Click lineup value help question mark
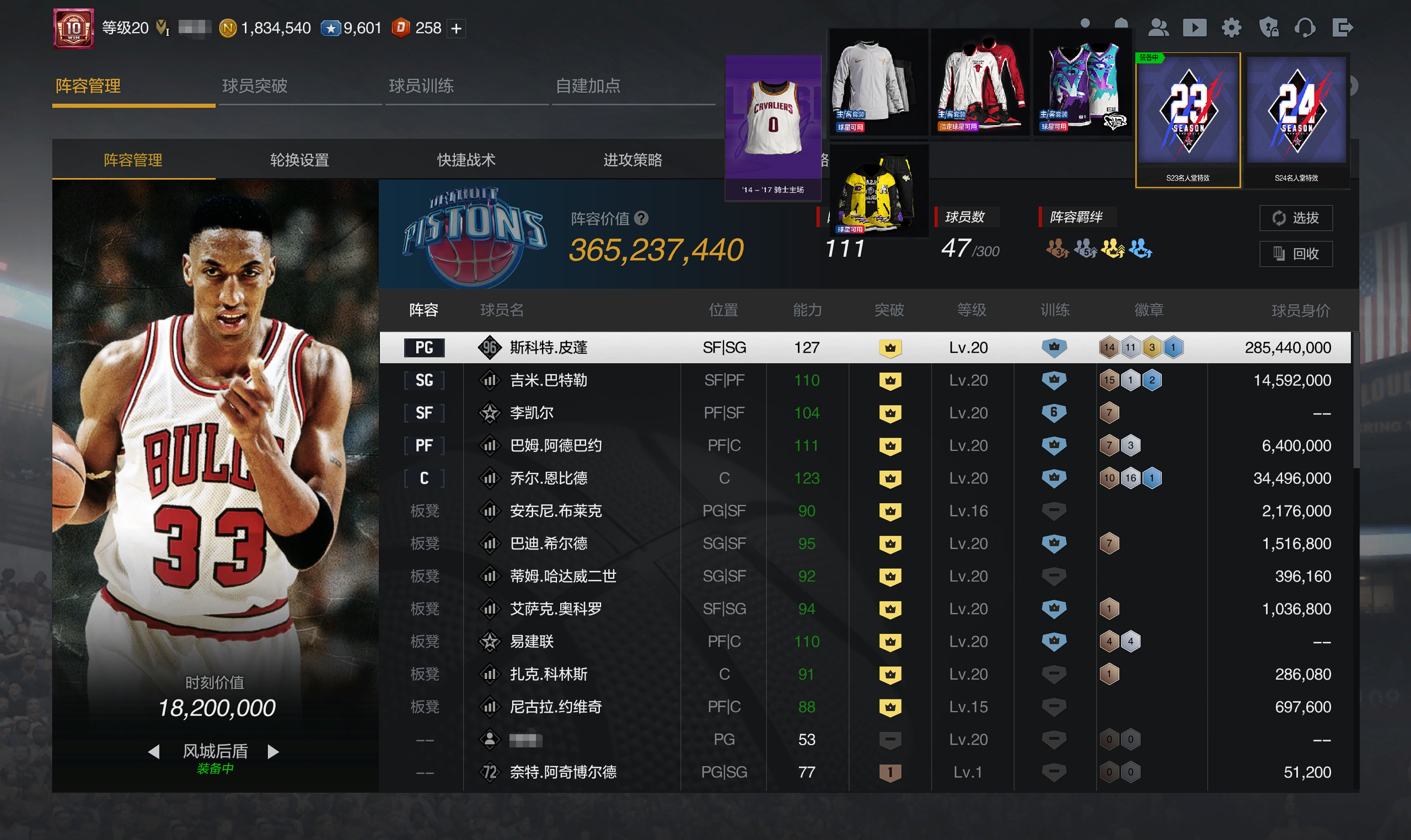1411x840 pixels. pyautogui.click(x=641, y=218)
